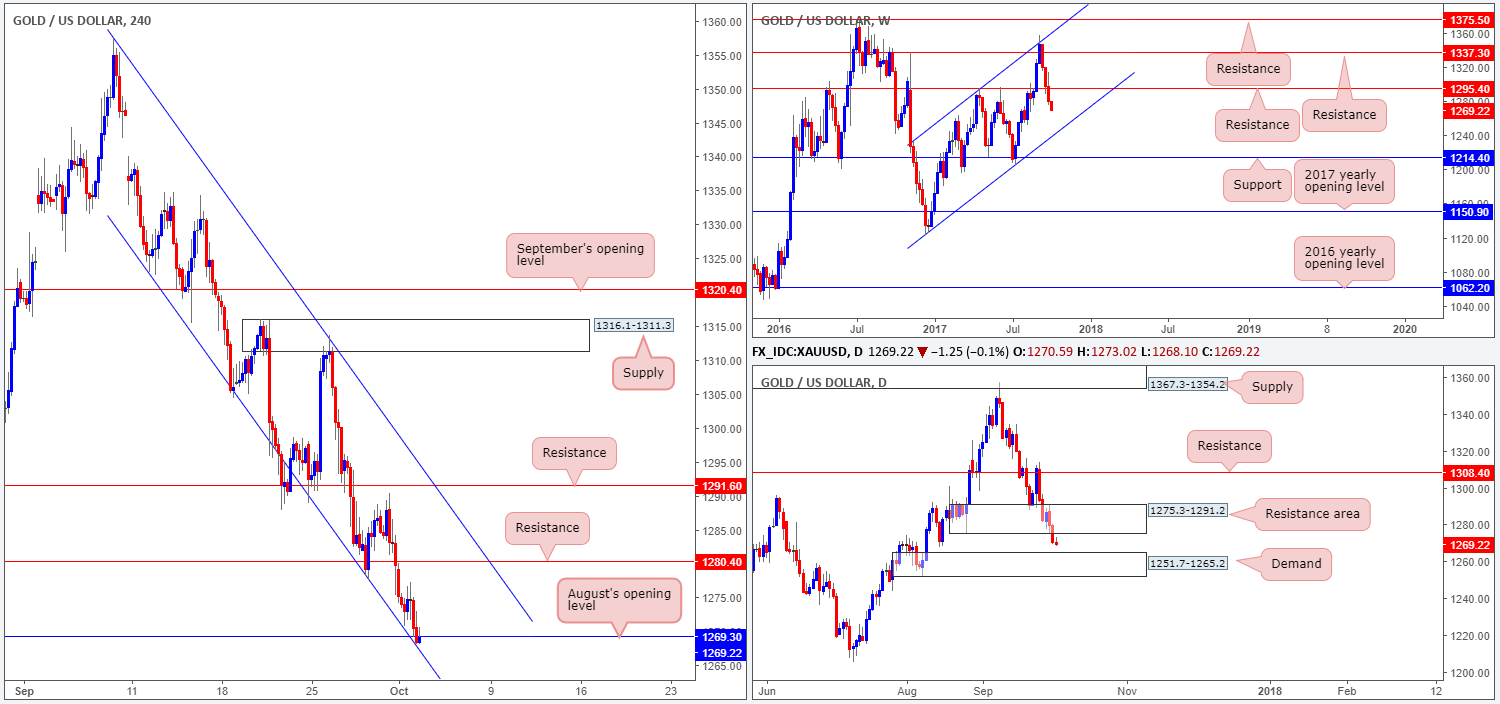
Task: Click Feb on the daily time axis
Action: pyautogui.click(x=1346, y=690)
